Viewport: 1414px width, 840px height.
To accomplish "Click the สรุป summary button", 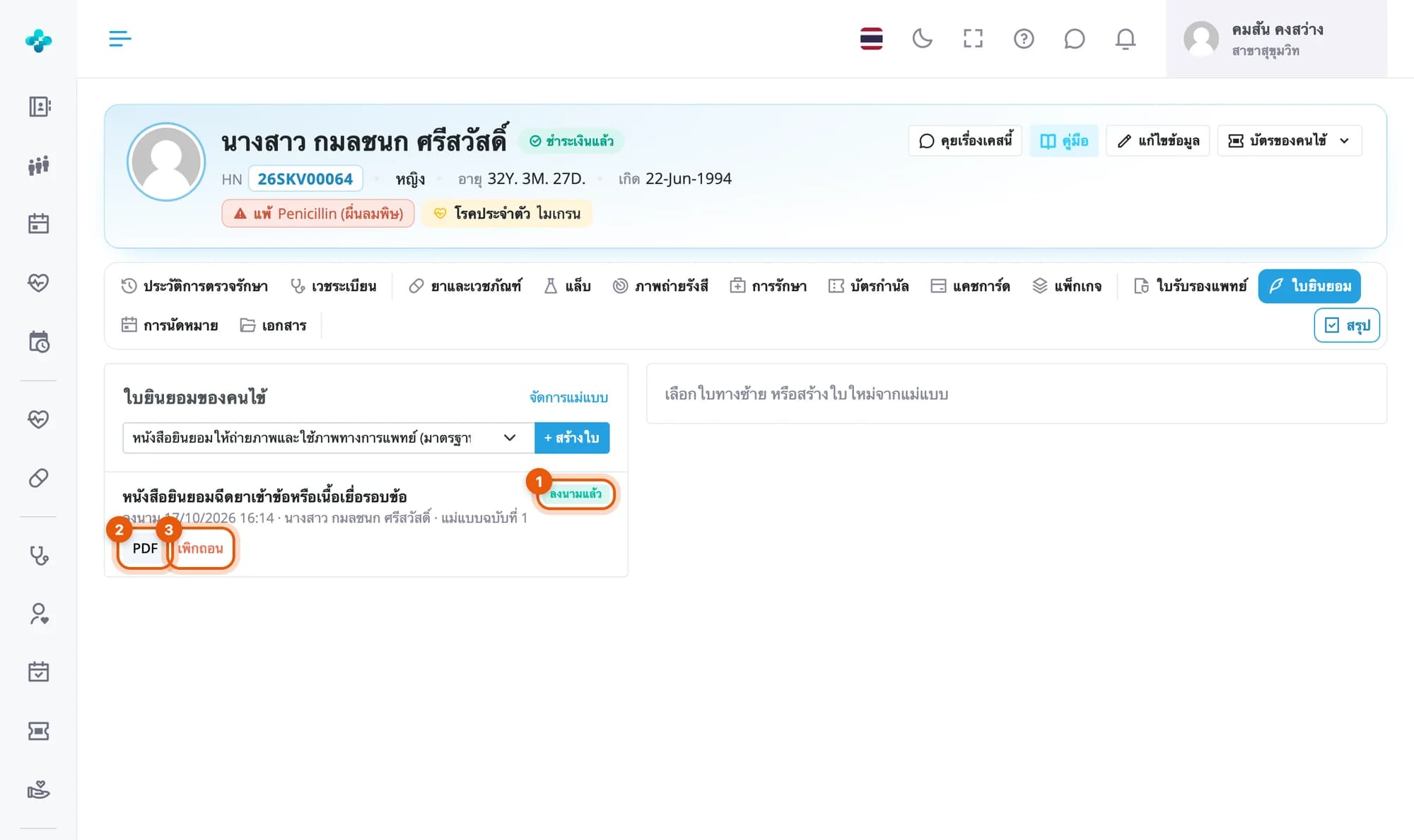I will pyautogui.click(x=1347, y=325).
